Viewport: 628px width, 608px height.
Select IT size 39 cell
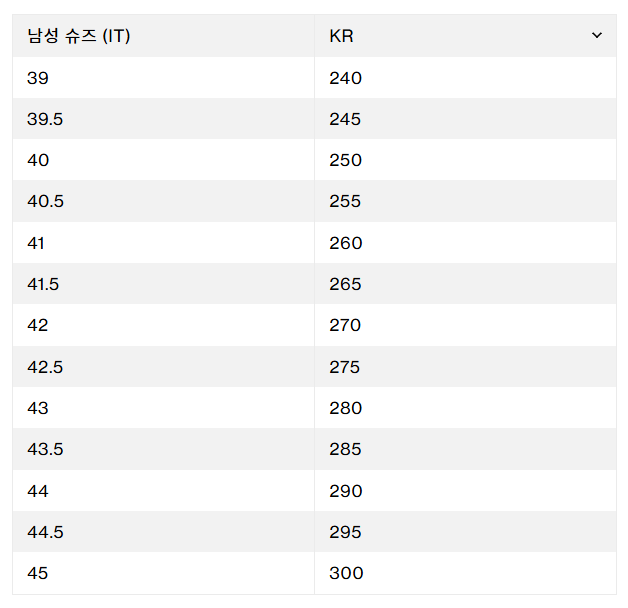point(38,78)
